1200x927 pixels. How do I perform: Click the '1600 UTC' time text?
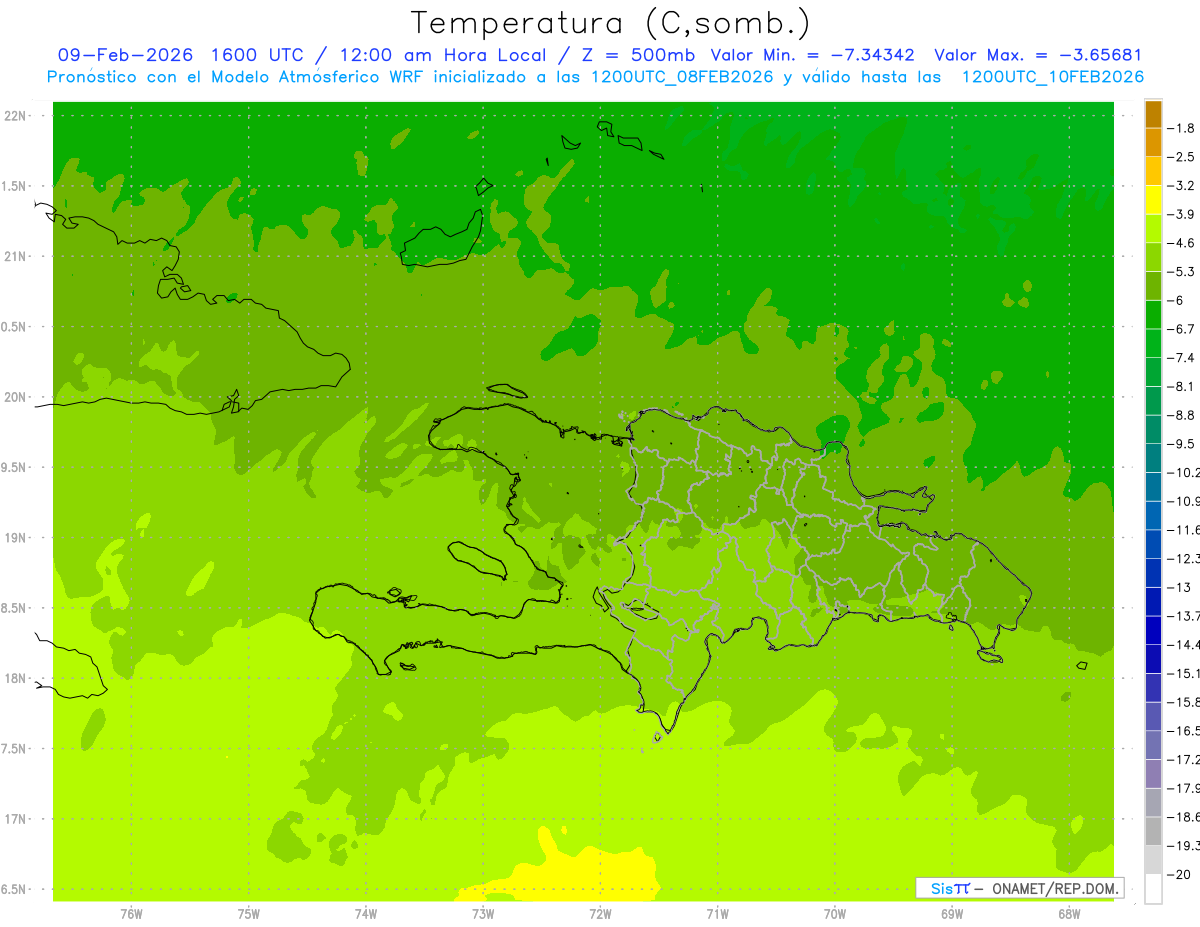(258, 56)
